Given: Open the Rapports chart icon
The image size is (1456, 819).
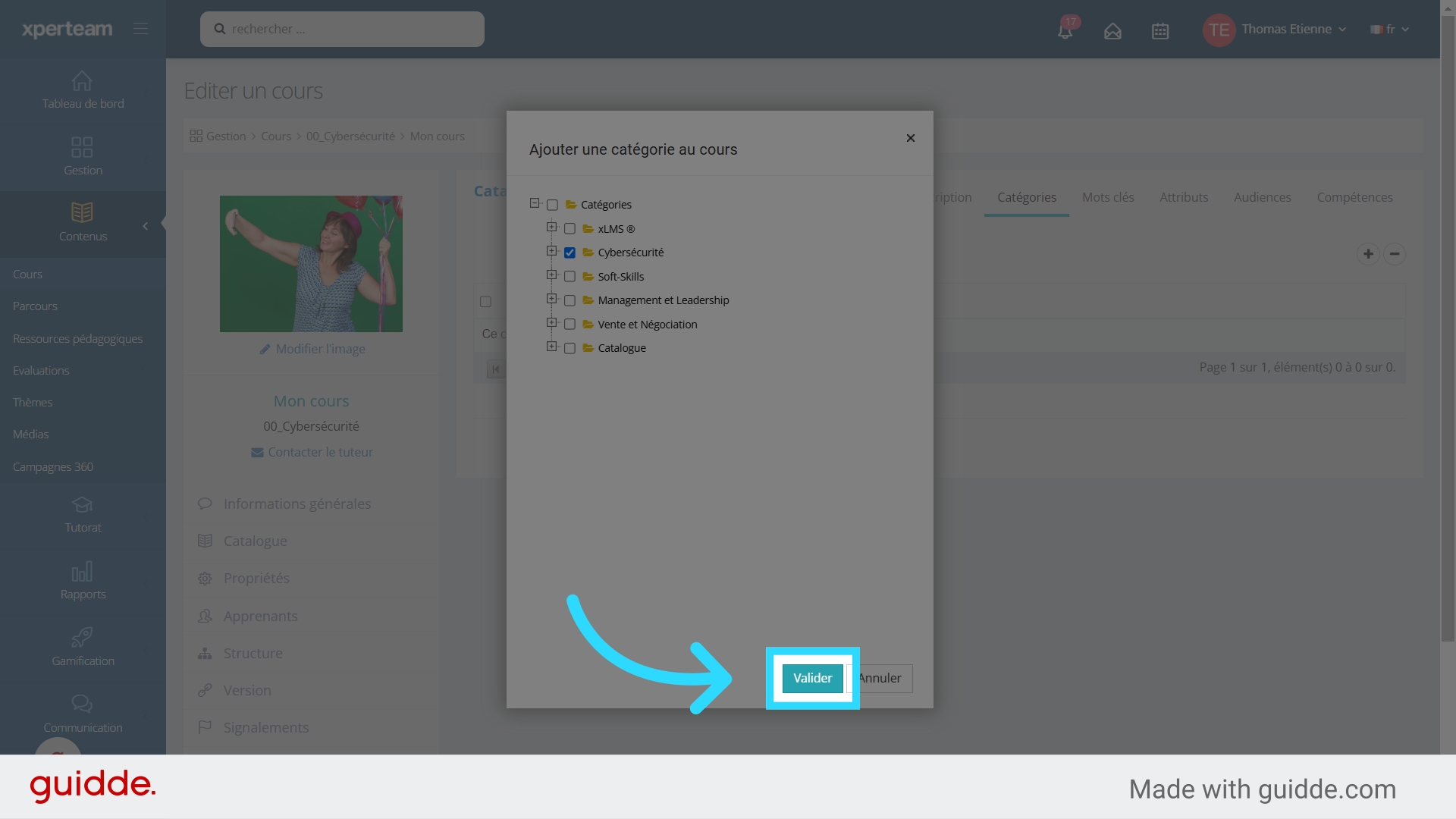Looking at the screenshot, I should (82, 571).
